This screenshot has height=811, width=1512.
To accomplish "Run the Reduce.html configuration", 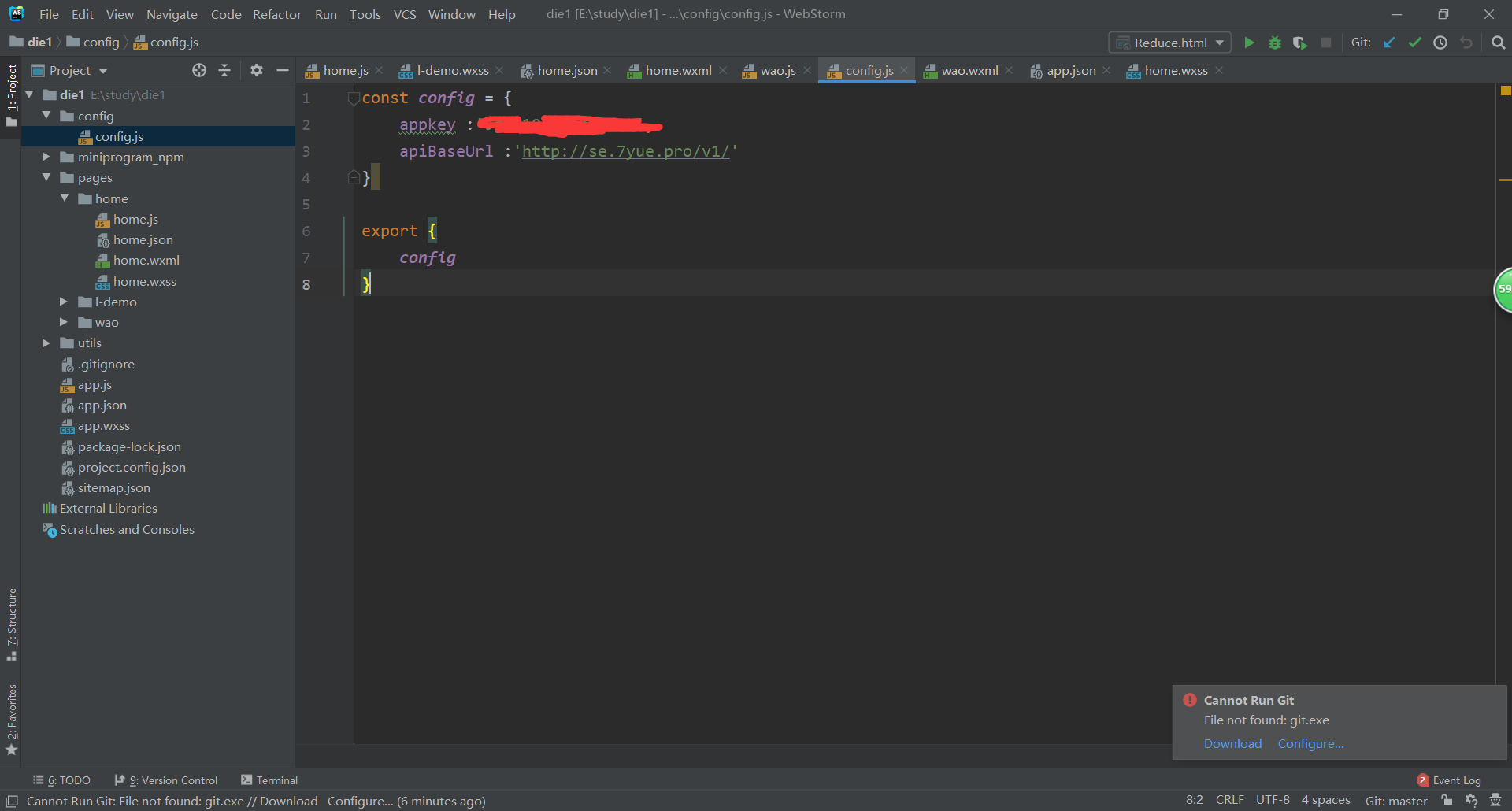I will 1249,43.
